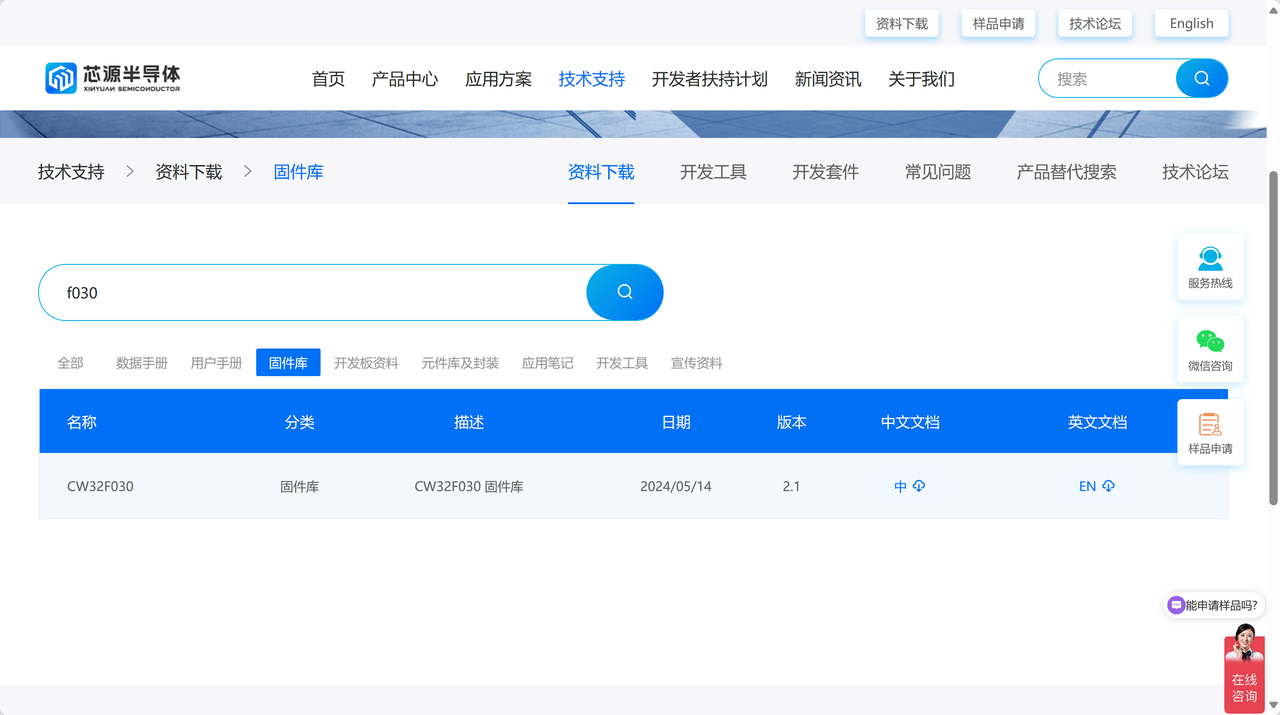This screenshot has width=1280, height=715.
Task: Click the header 搜索 input field
Action: tap(1108, 78)
